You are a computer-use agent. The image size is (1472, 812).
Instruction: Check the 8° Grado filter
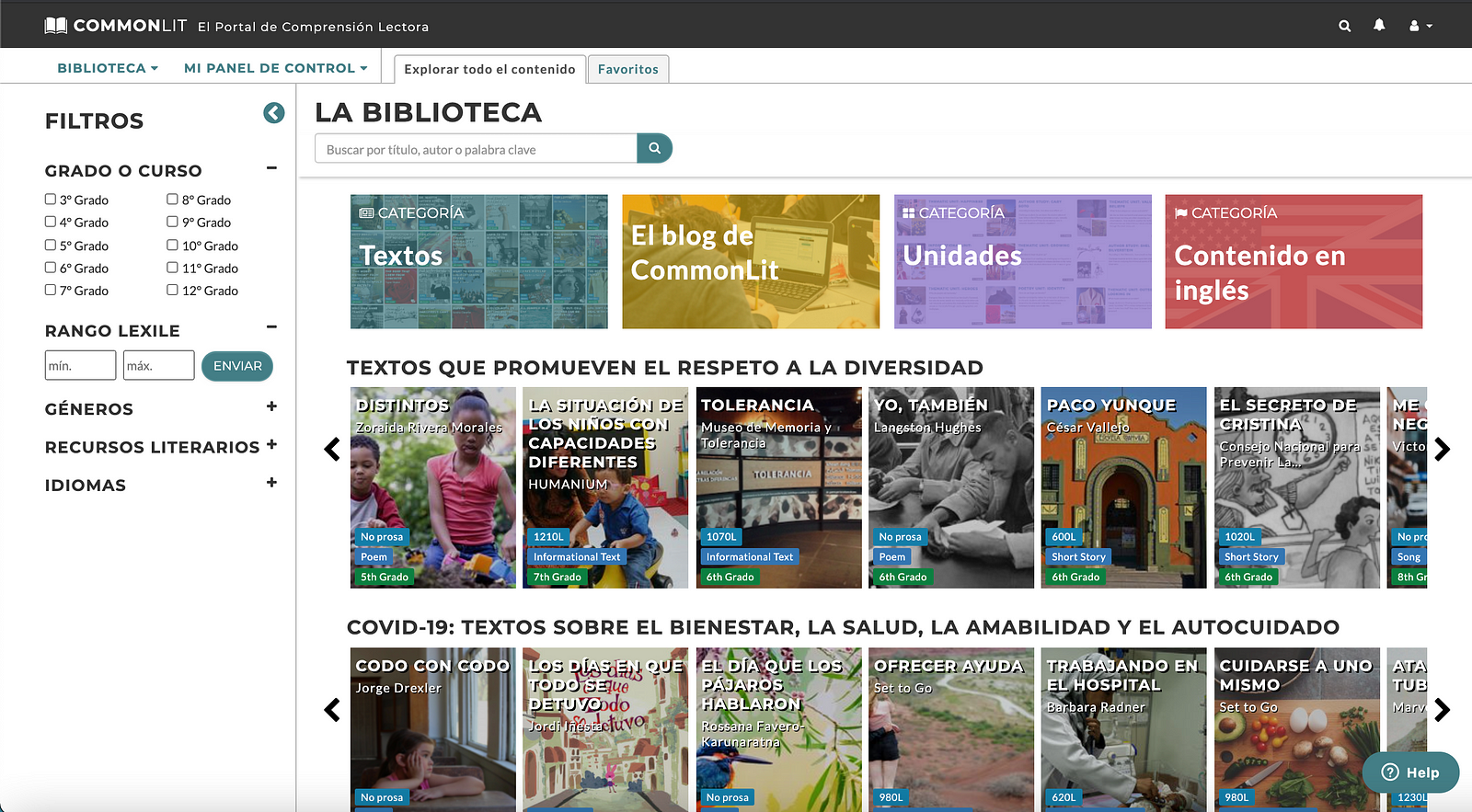click(x=172, y=199)
